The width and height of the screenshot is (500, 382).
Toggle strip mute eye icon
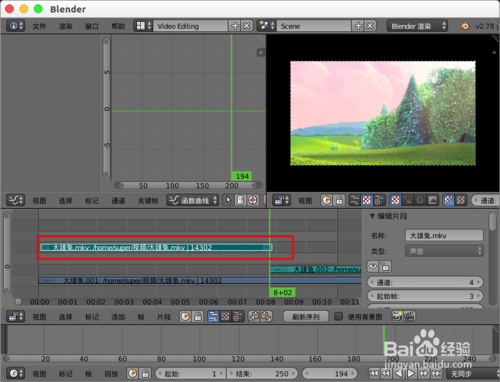373,266
